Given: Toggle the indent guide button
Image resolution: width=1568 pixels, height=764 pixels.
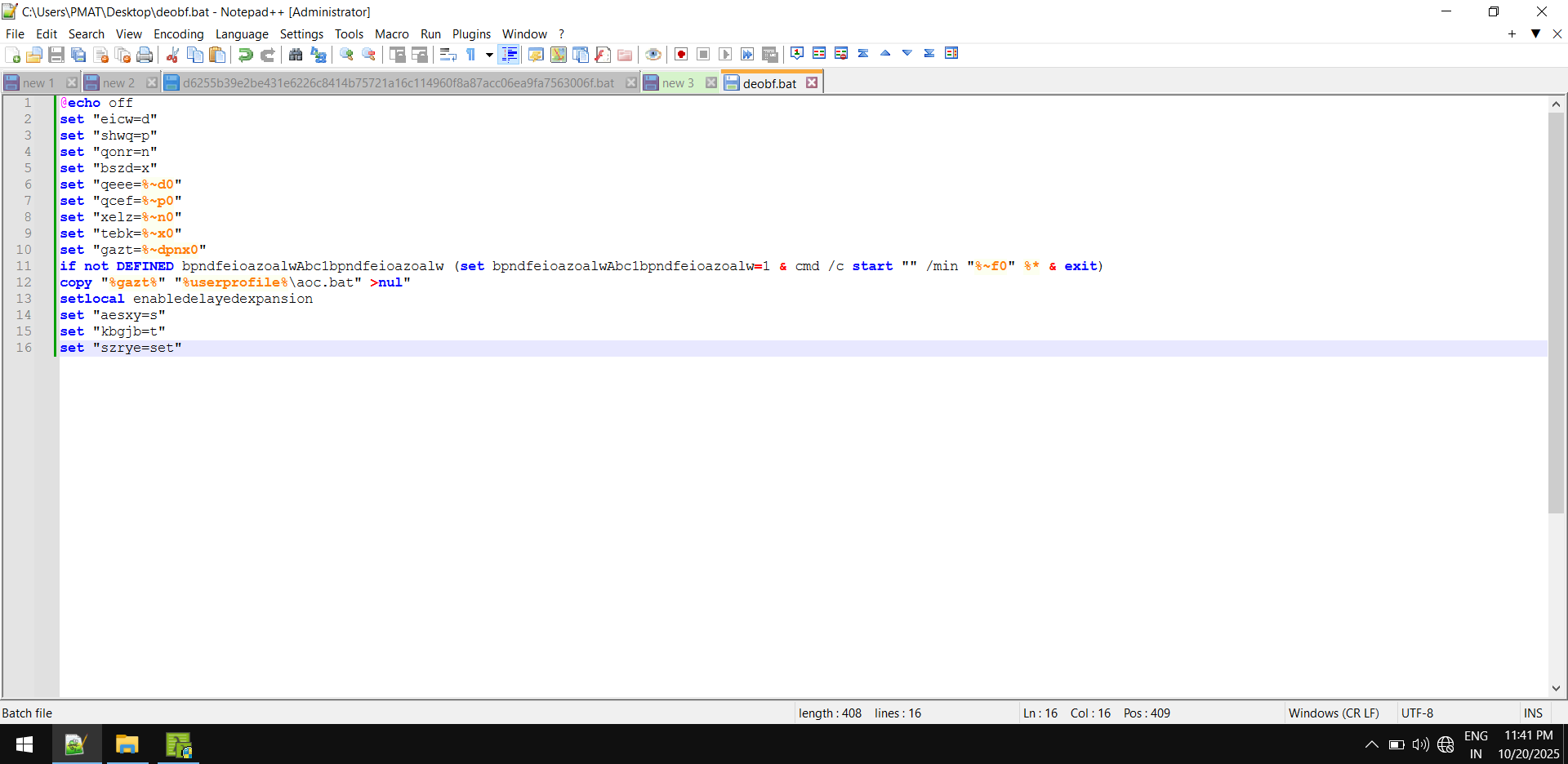Looking at the screenshot, I should tap(509, 55).
